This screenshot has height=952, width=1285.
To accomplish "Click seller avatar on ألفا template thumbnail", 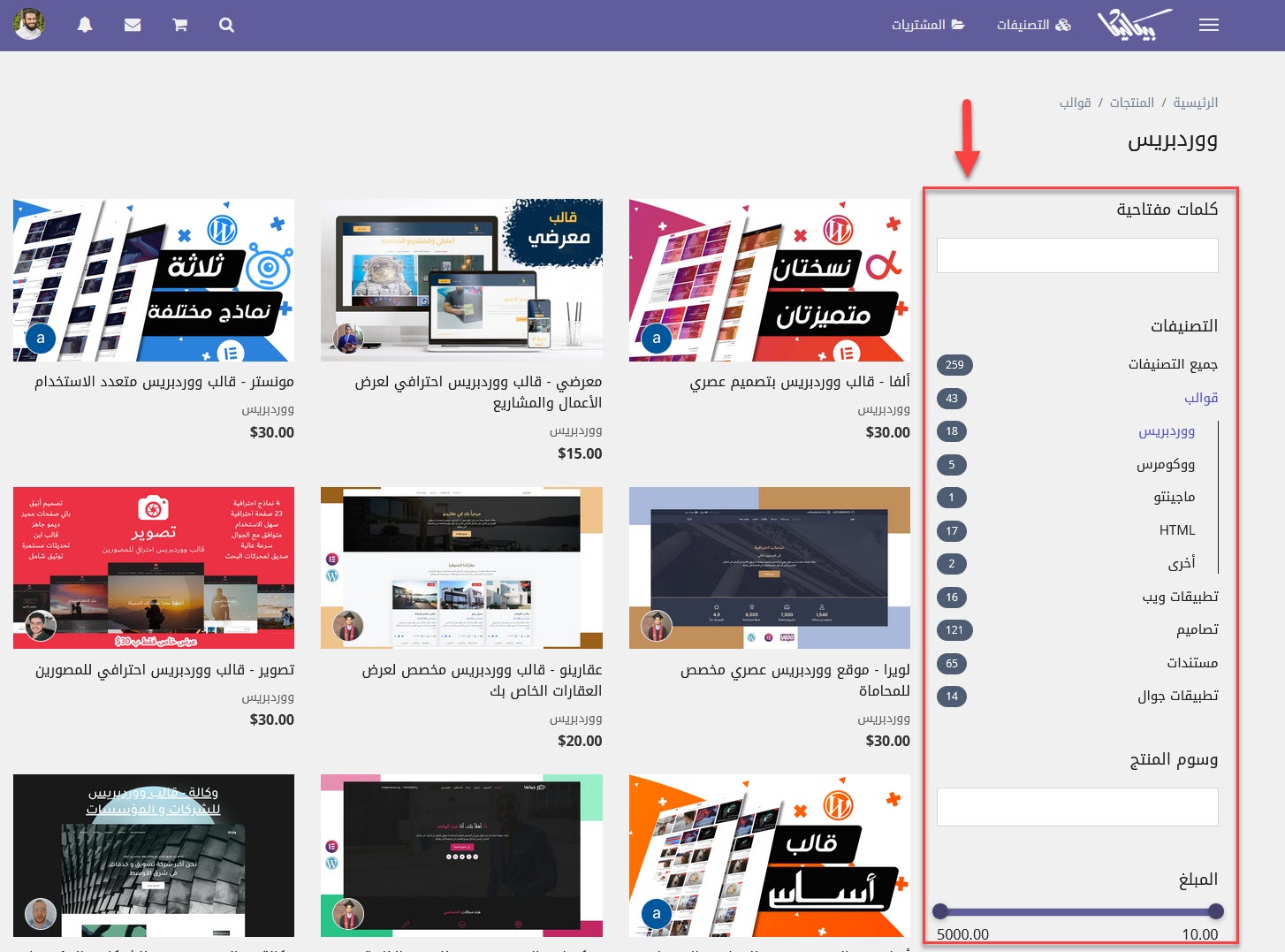I will [656, 338].
